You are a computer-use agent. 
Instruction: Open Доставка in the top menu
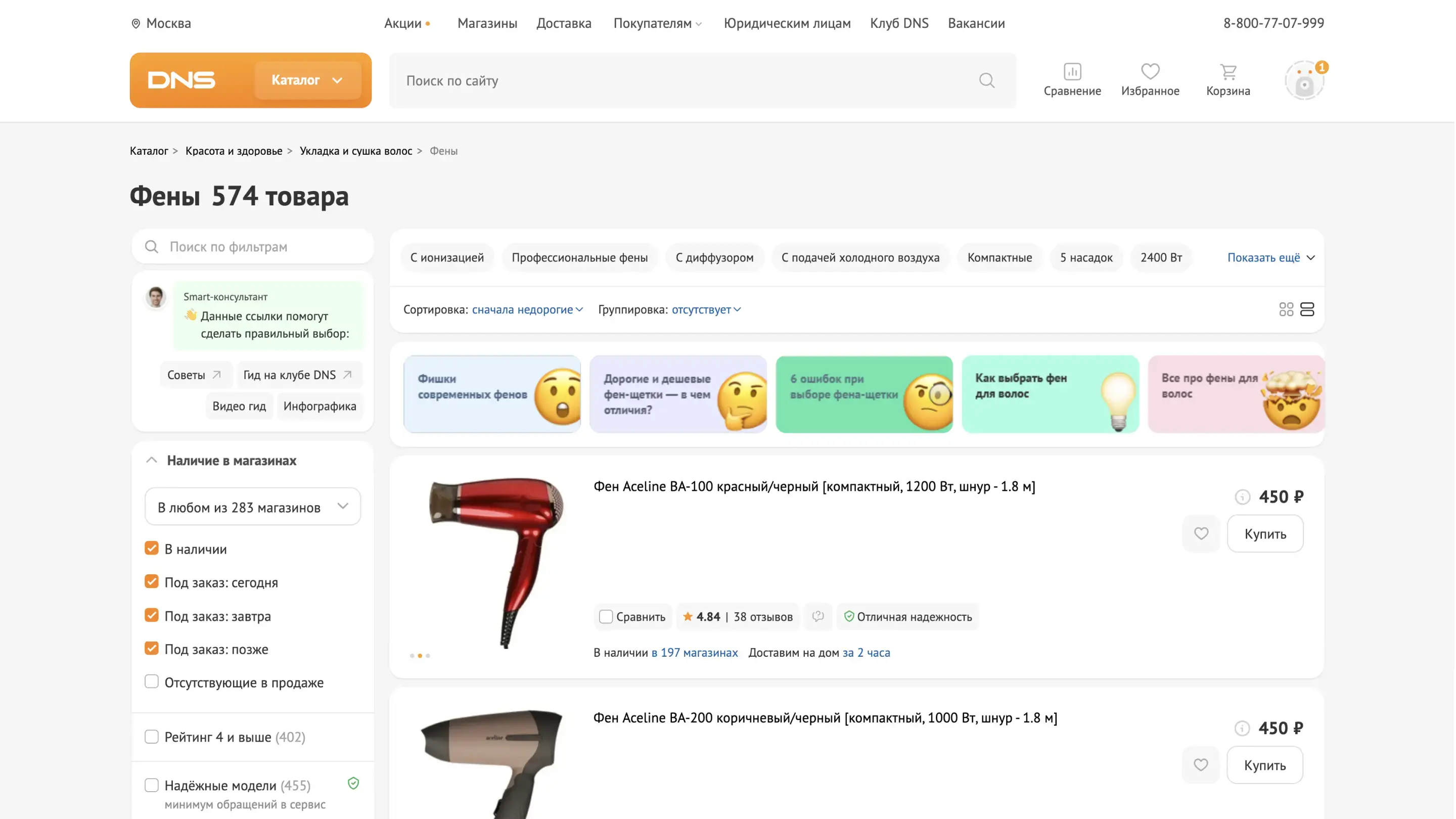click(x=564, y=23)
